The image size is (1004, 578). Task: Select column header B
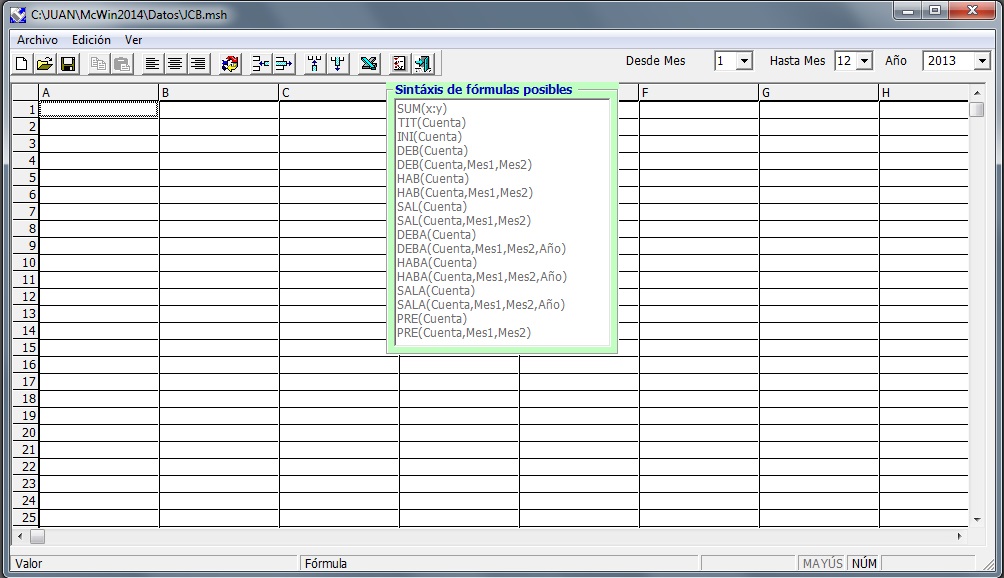click(219, 93)
